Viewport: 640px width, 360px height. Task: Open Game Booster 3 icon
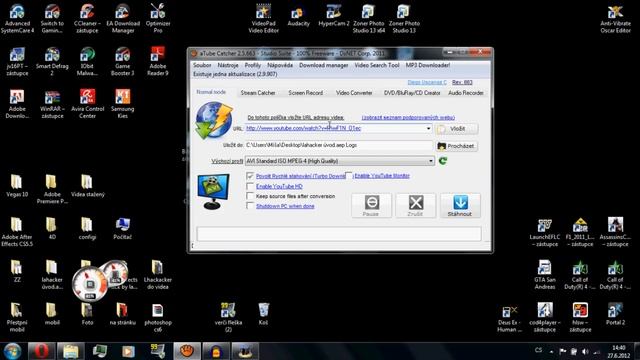click(x=122, y=62)
